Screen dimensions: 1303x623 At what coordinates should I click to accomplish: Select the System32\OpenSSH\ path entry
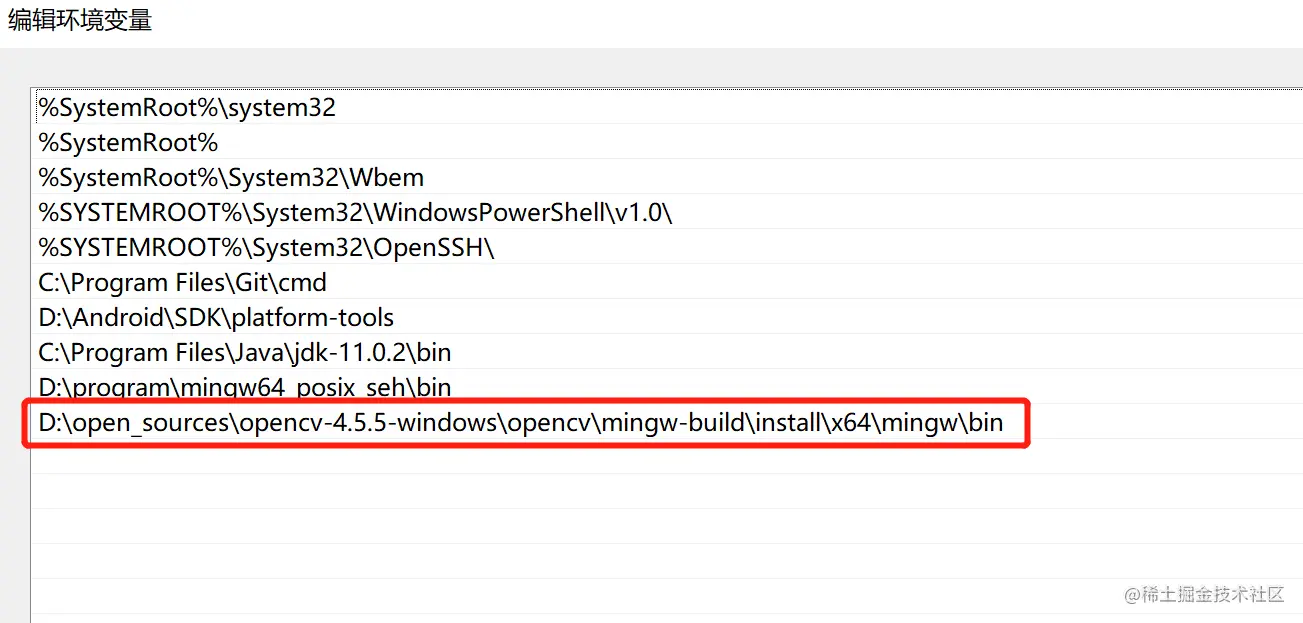pyautogui.click(x=266, y=248)
